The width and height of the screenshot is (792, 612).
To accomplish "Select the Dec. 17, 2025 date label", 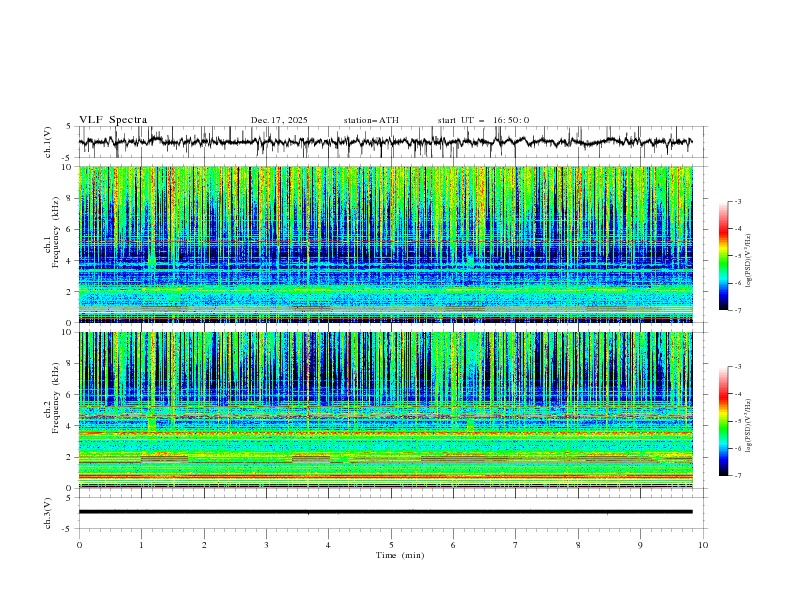I will tap(279, 120).
